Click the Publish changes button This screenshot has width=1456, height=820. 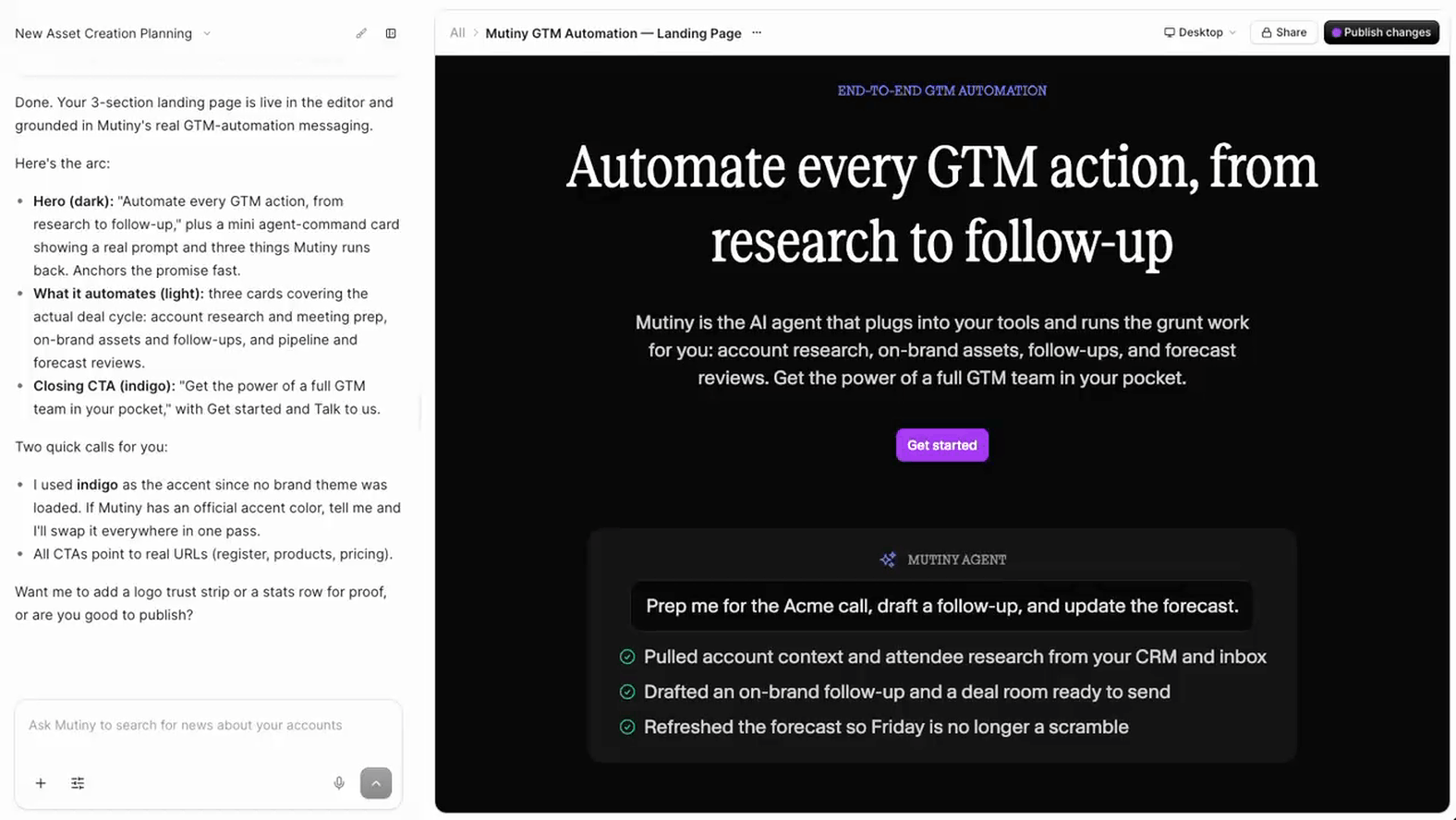[x=1381, y=32]
